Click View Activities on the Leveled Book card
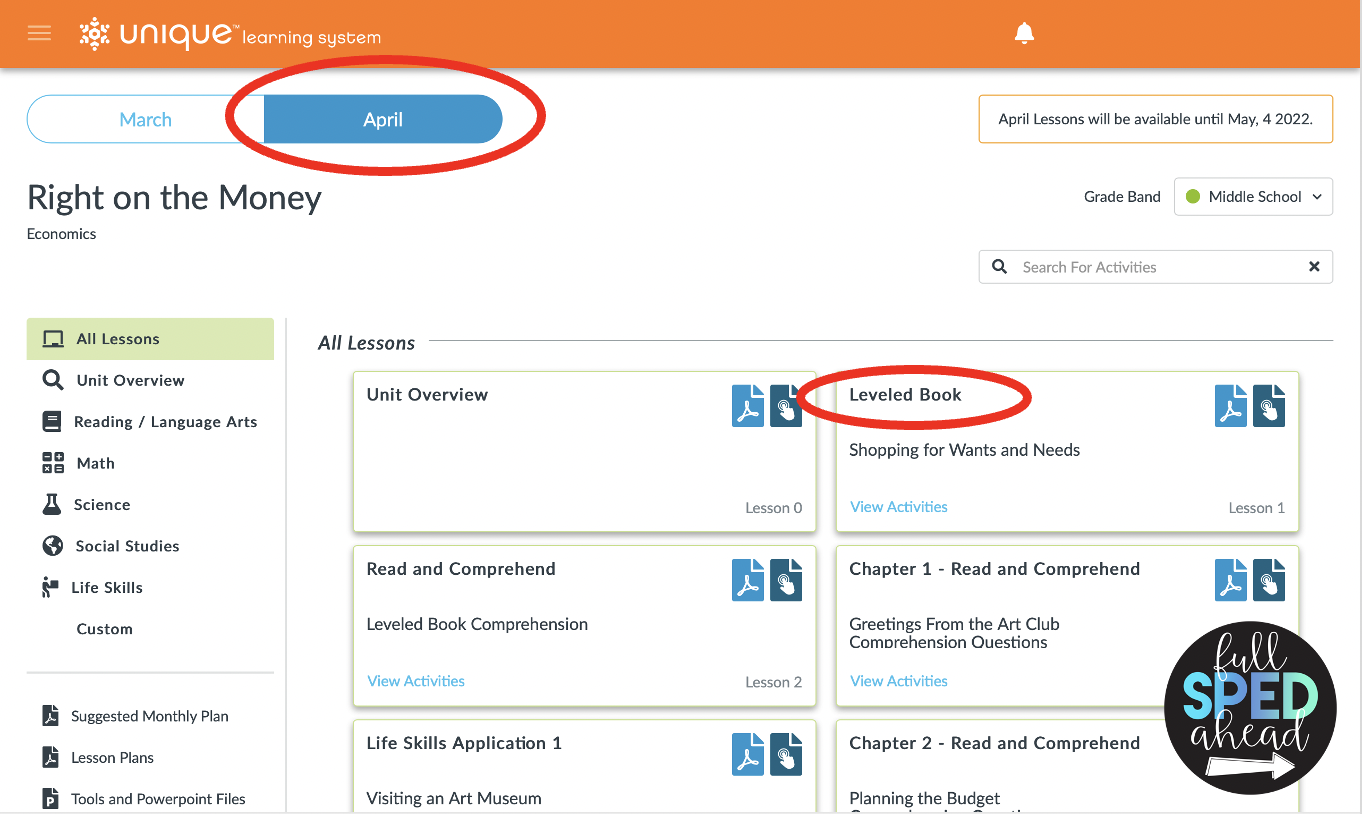Image resolution: width=1362 pixels, height=814 pixels. click(898, 507)
